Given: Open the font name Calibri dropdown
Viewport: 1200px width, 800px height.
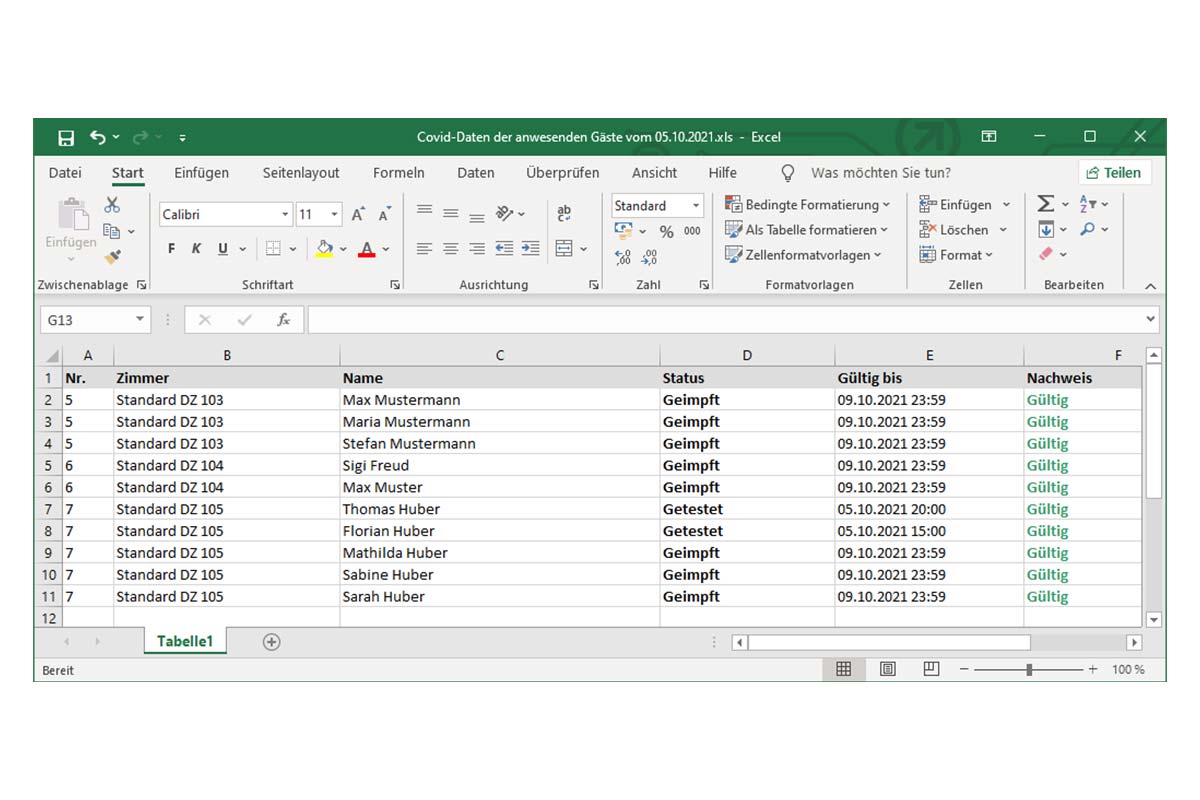Looking at the screenshot, I should [x=285, y=215].
